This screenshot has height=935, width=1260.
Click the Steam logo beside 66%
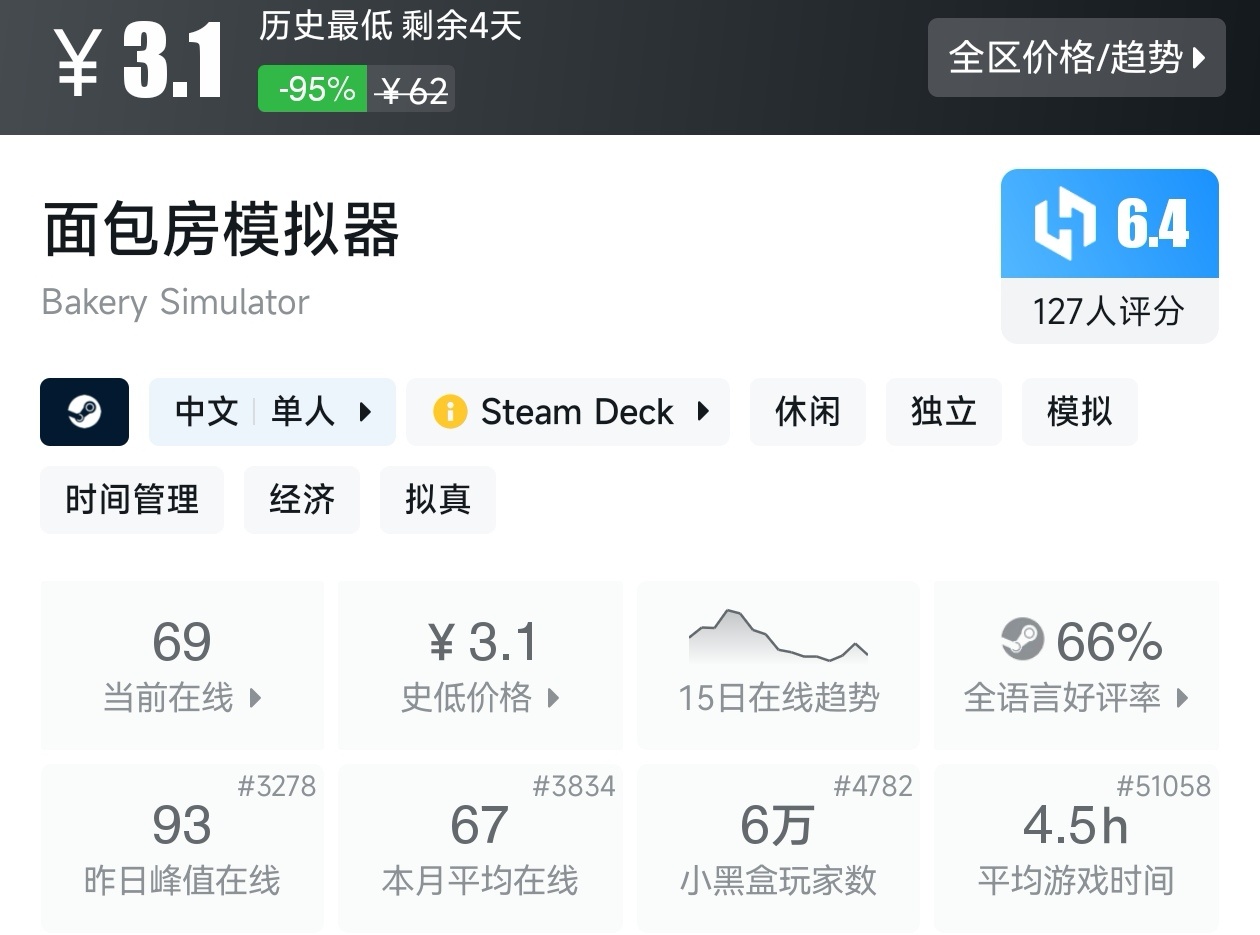[1022, 640]
